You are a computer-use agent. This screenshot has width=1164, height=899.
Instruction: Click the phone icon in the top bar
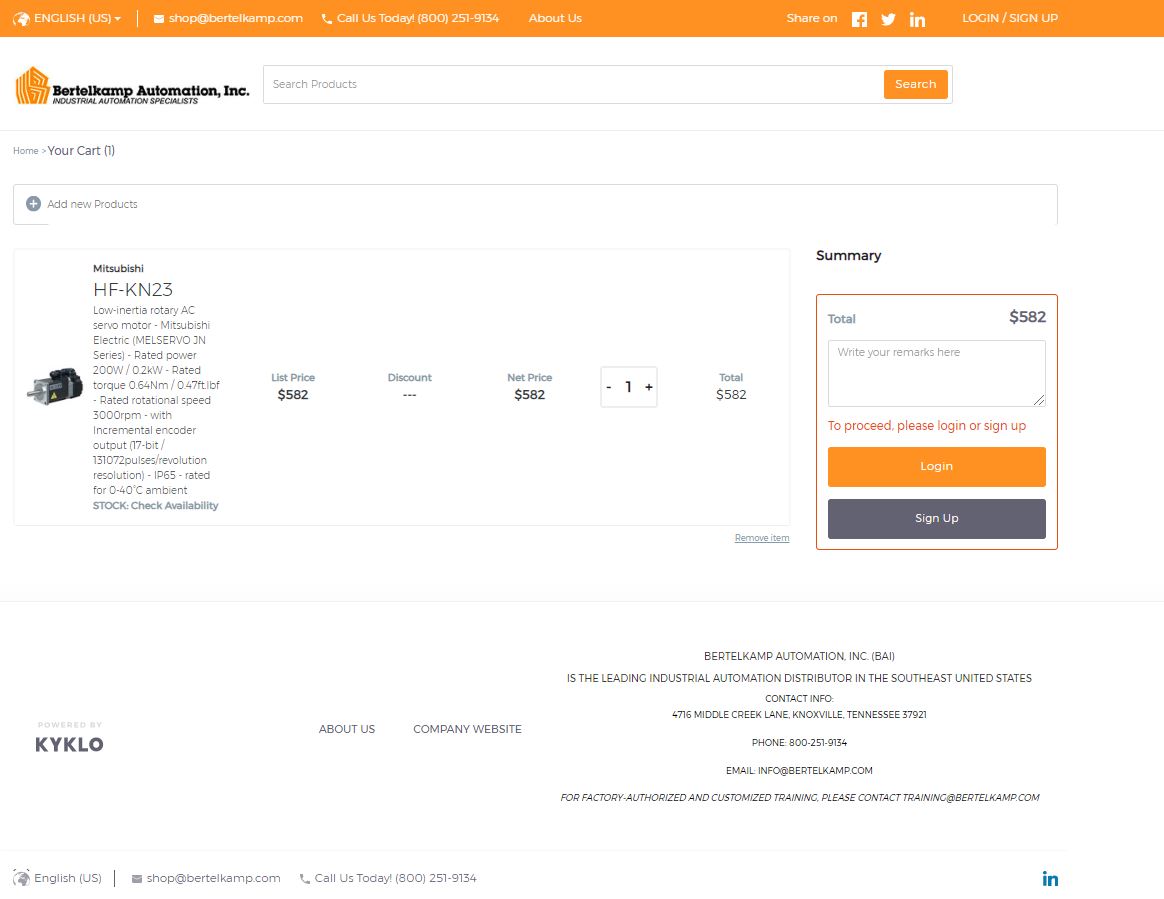click(x=327, y=19)
